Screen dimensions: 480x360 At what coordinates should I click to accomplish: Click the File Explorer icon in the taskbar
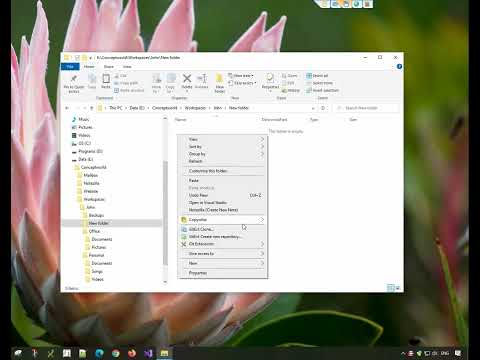164,353
